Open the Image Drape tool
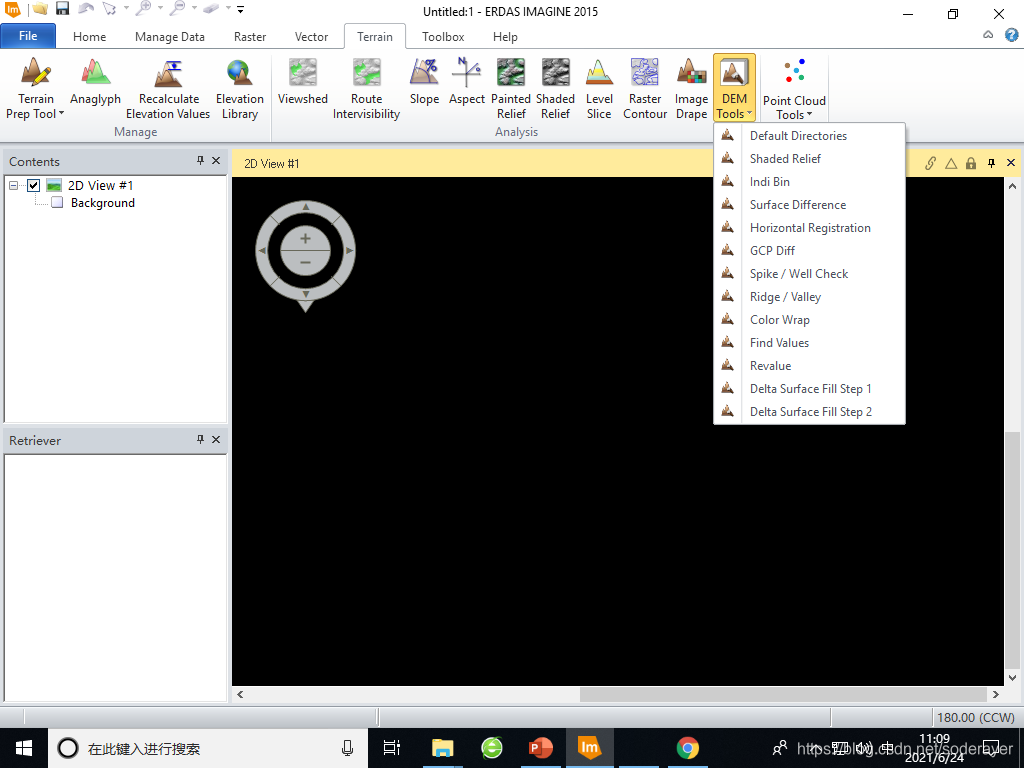The height and width of the screenshot is (768, 1024). [x=691, y=88]
